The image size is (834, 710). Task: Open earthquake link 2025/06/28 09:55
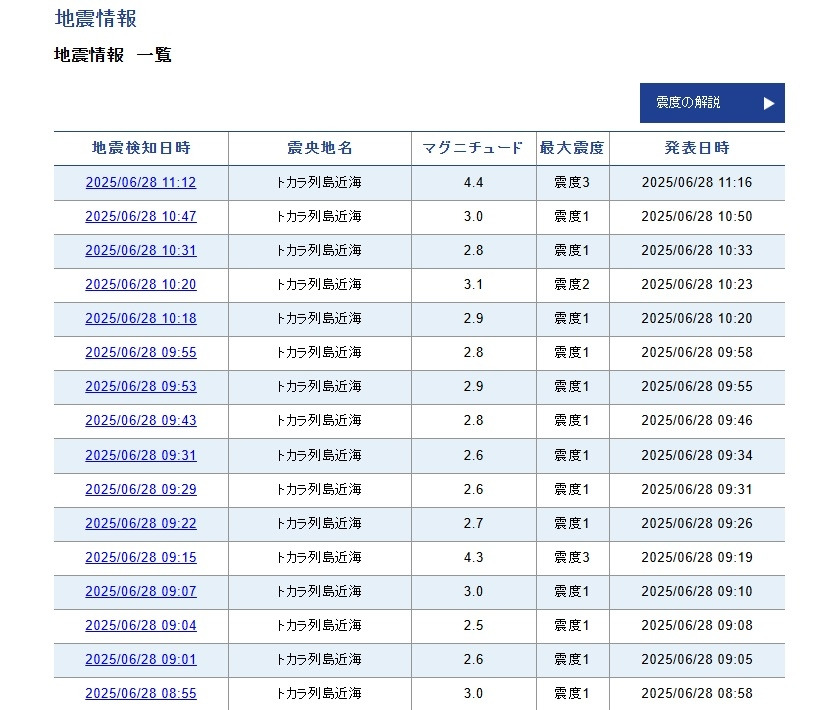coord(141,353)
